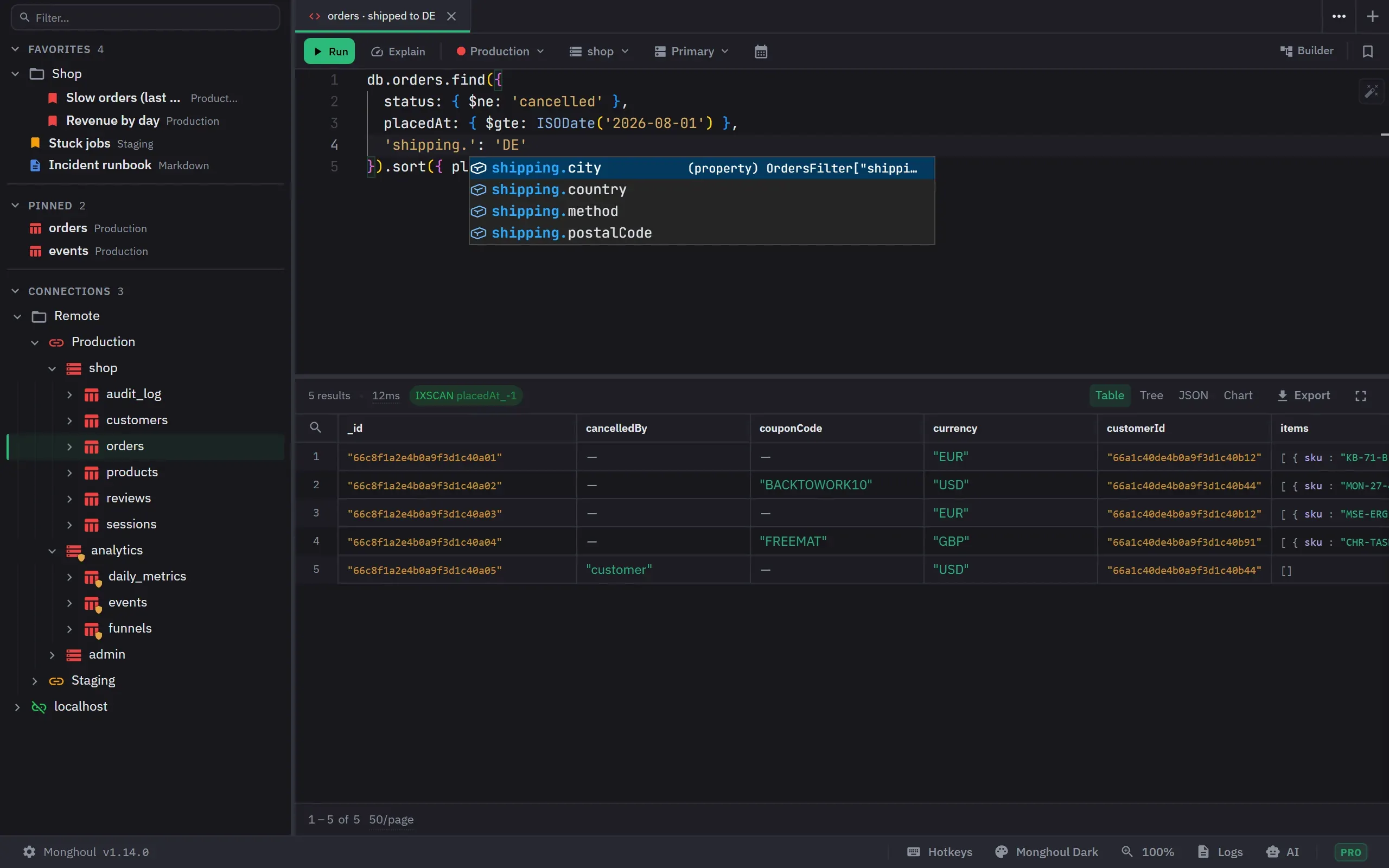This screenshot has height=868, width=1389.
Task: Open the AI assistant in status bar
Action: [x=1282, y=852]
